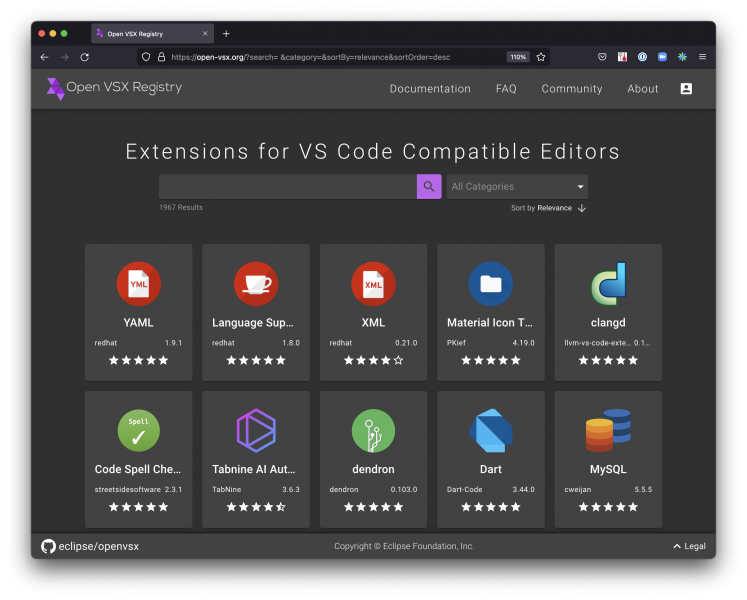Open the clangd extension icon
Image resolution: width=747 pixels, height=600 pixels.
608,284
